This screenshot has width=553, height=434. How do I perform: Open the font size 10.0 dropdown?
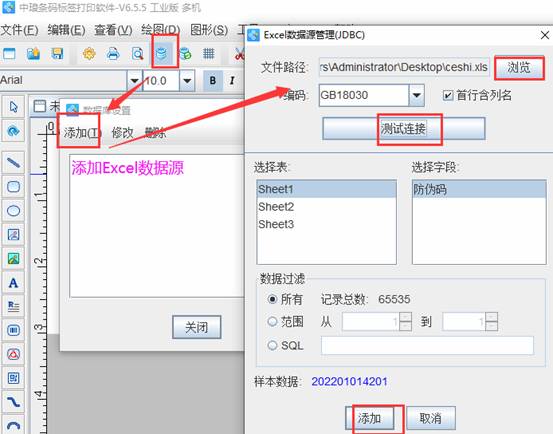coord(187,81)
